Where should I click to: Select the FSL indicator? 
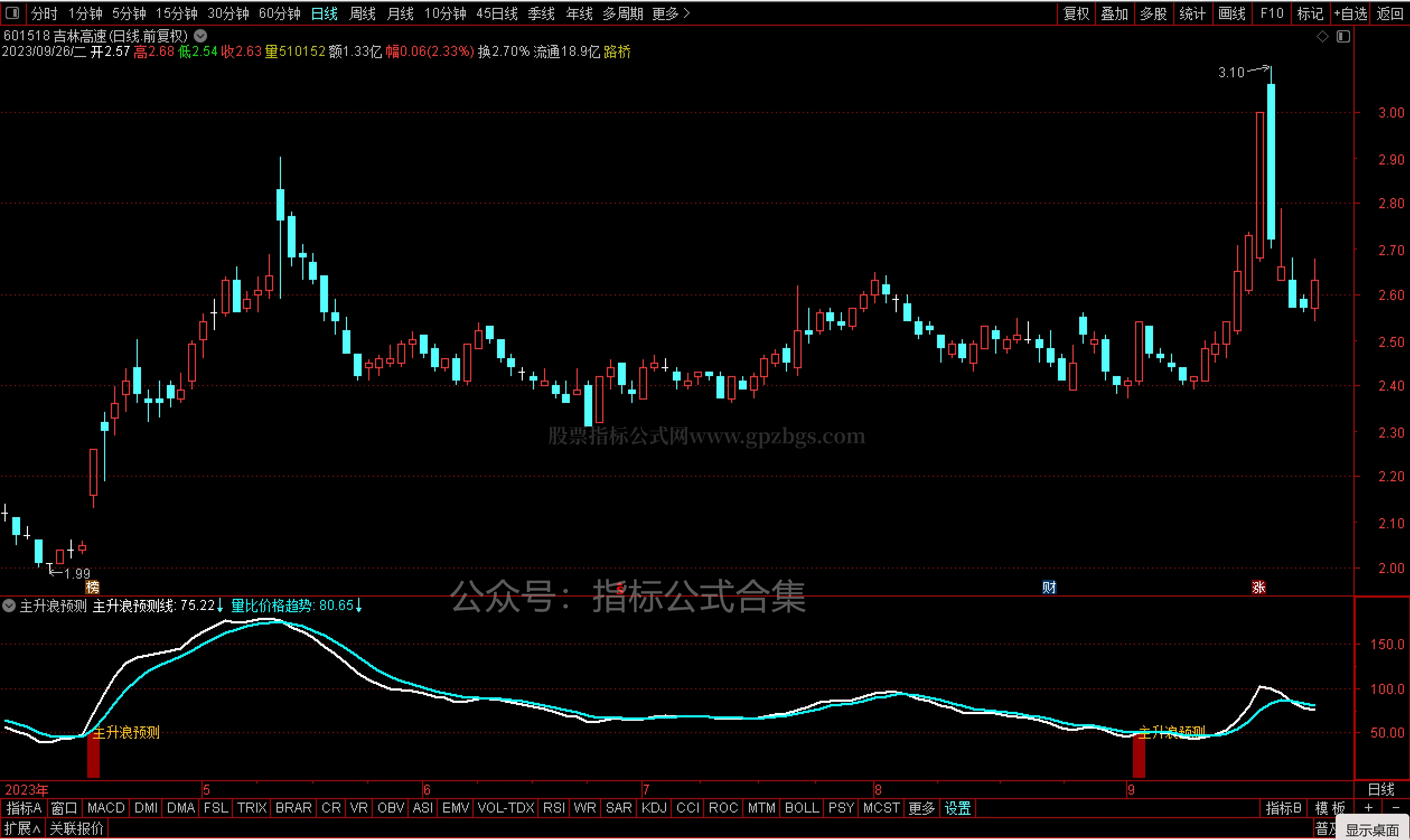click(216, 809)
